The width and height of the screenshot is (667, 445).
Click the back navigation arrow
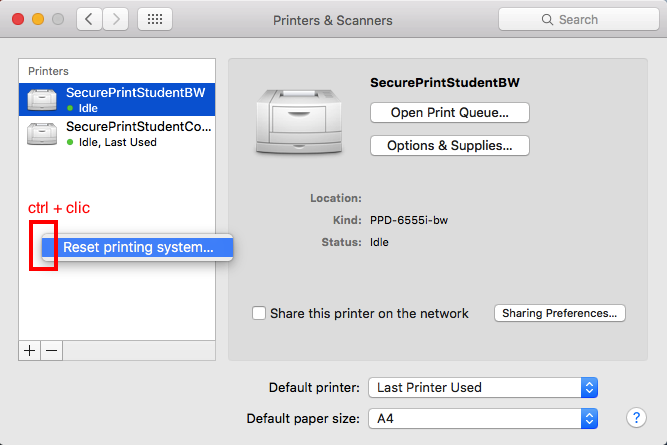point(89,19)
